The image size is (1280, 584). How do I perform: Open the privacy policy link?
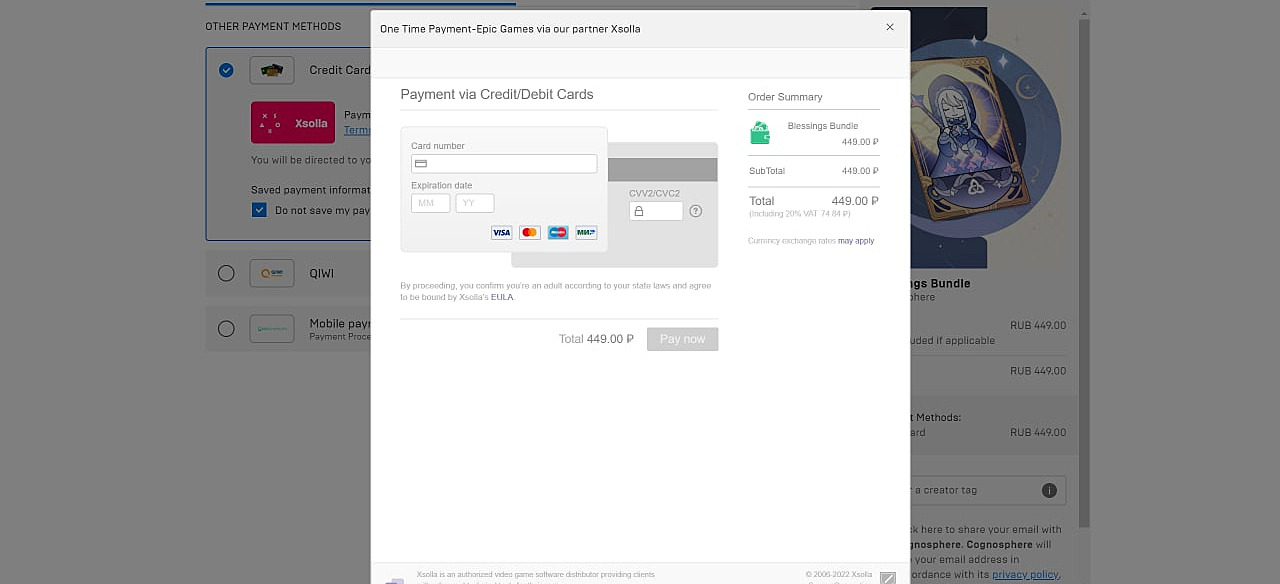(x=1025, y=574)
